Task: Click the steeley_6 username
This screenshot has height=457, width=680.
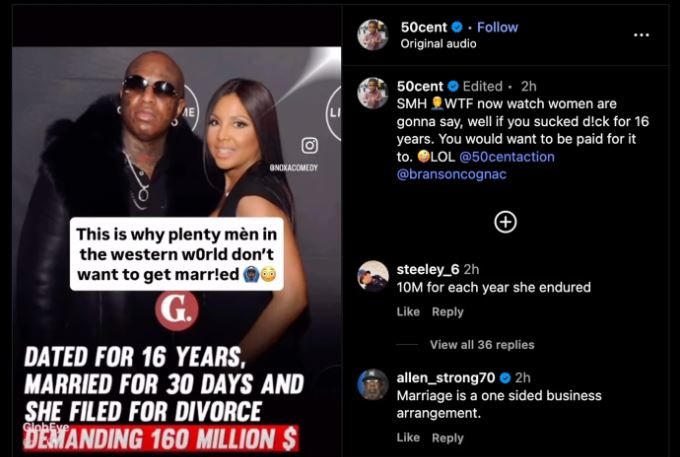Action: (x=428, y=270)
